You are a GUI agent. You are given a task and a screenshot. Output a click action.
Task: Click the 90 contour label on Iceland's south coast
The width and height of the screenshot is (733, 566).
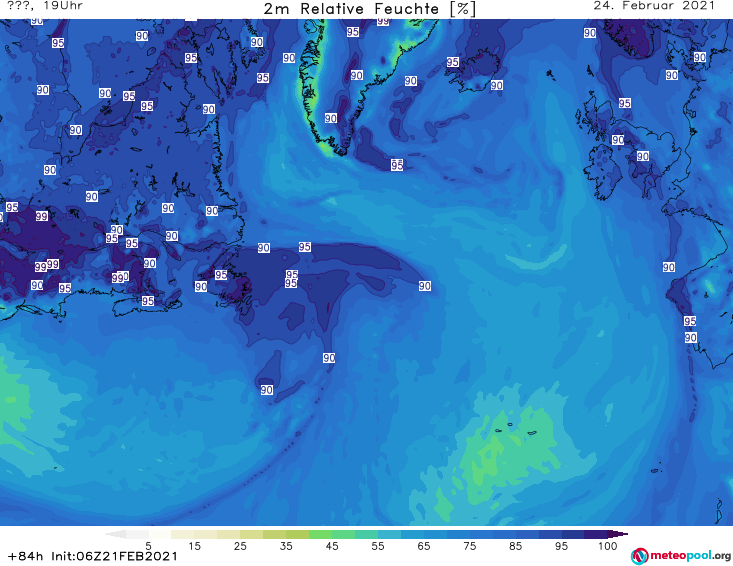[496, 85]
